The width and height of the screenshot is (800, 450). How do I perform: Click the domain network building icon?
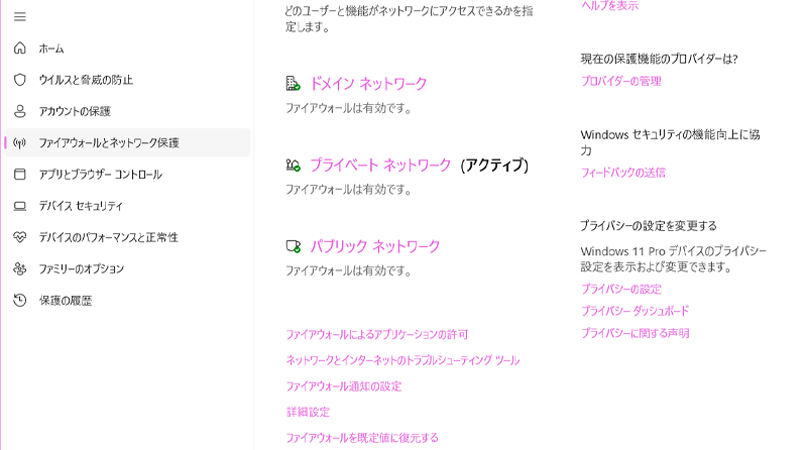[293, 83]
